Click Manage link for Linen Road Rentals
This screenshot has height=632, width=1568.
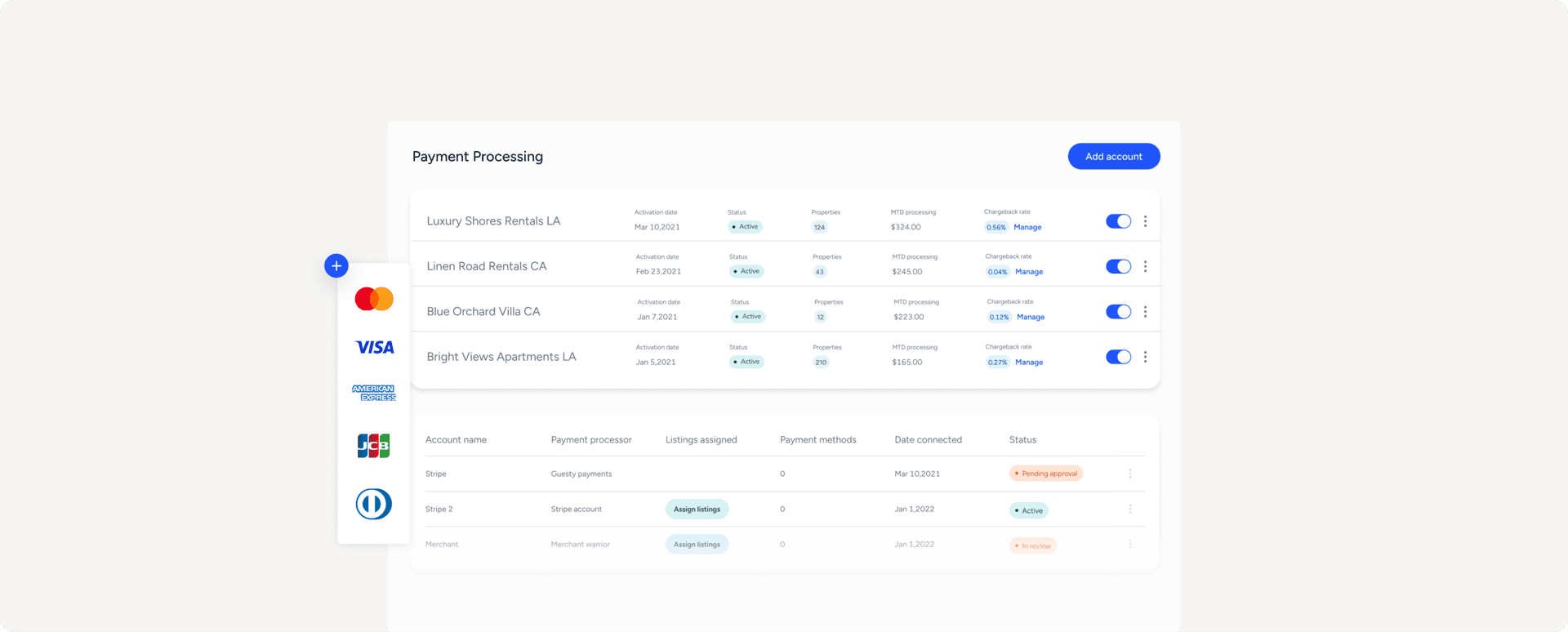(1029, 272)
